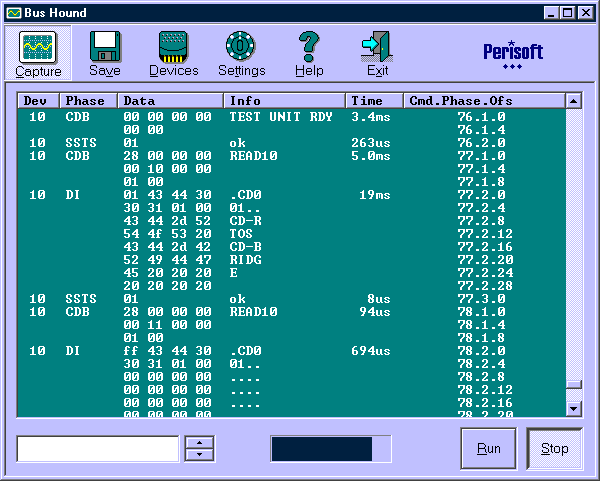Select the TEST UNIT RDY info cell

click(x=281, y=117)
